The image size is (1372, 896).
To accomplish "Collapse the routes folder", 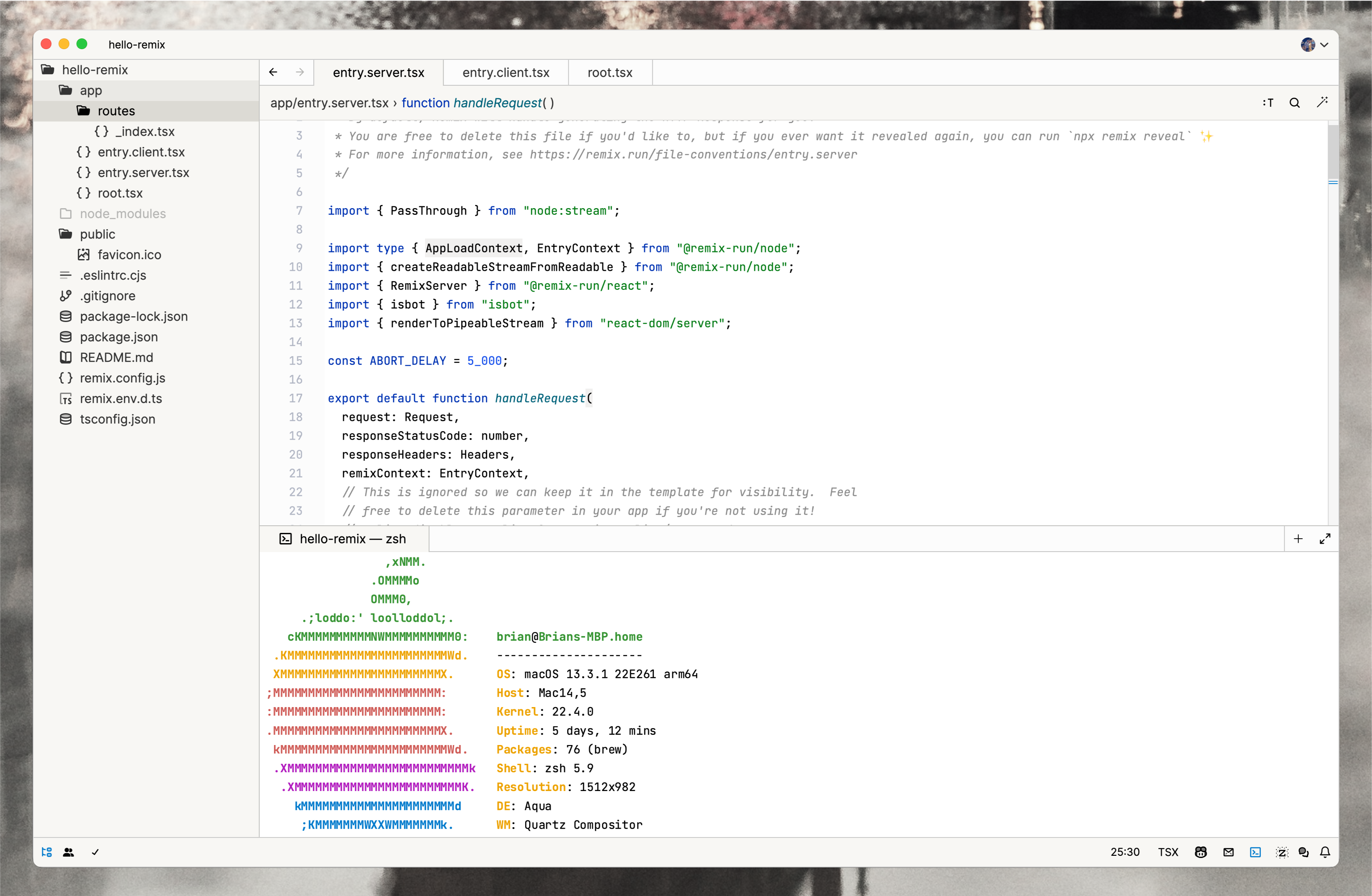I will (x=115, y=111).
